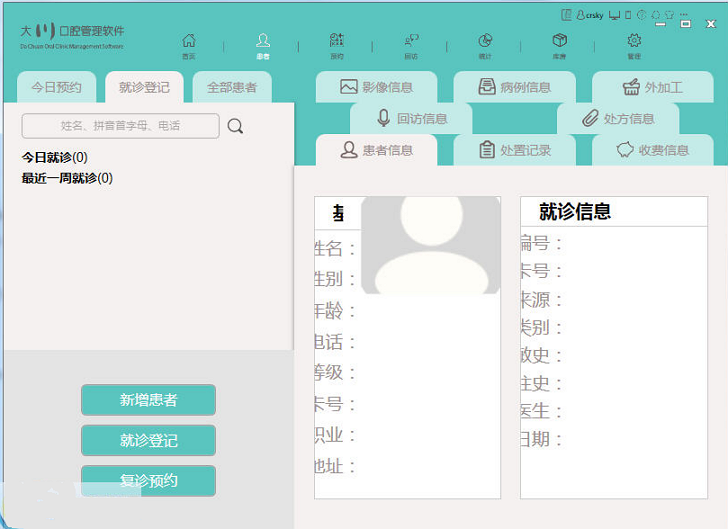Expand the 今日就诊(0) list
The width and height of the screenshot is (728, 529).
[x=54, y=157]
